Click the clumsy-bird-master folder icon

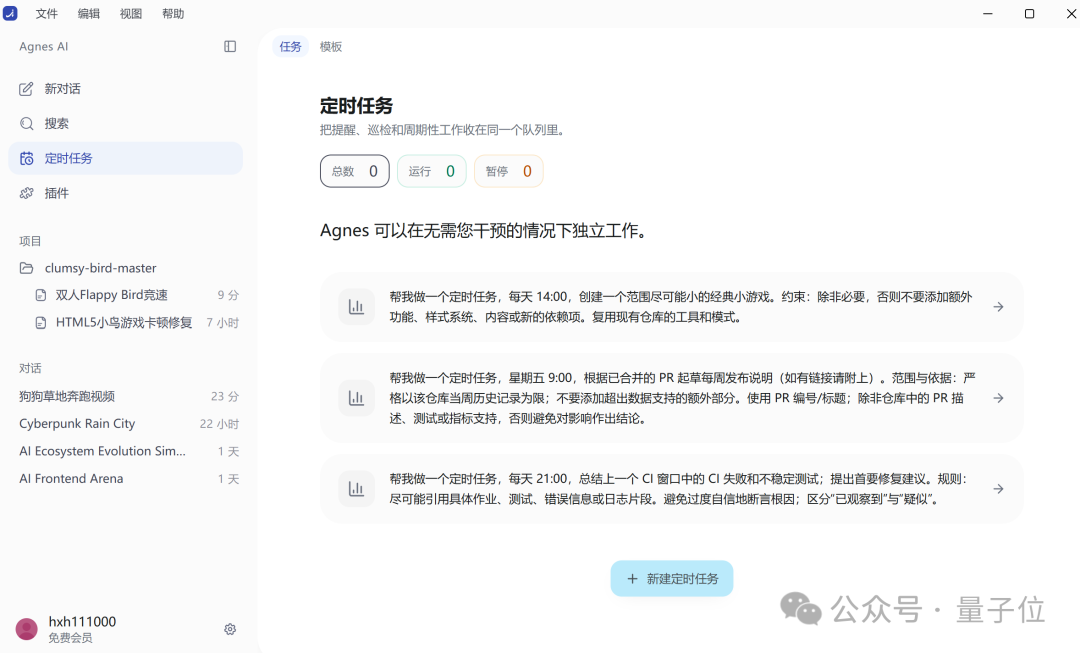point(26,268)
